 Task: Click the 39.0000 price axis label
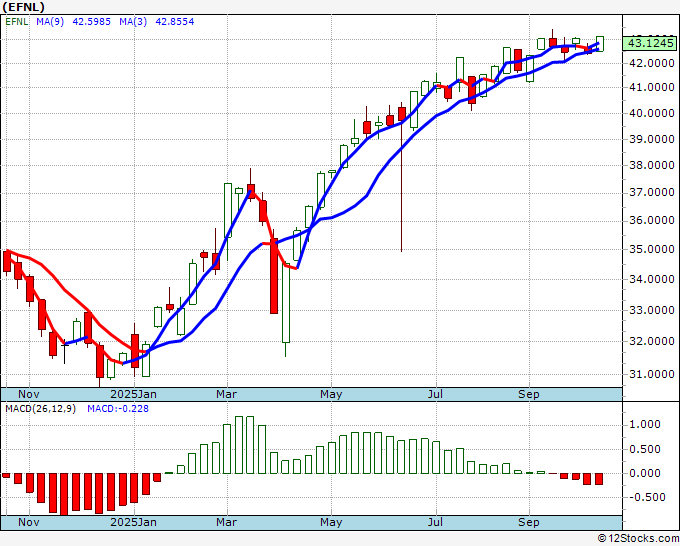click(x=652, y=139)
